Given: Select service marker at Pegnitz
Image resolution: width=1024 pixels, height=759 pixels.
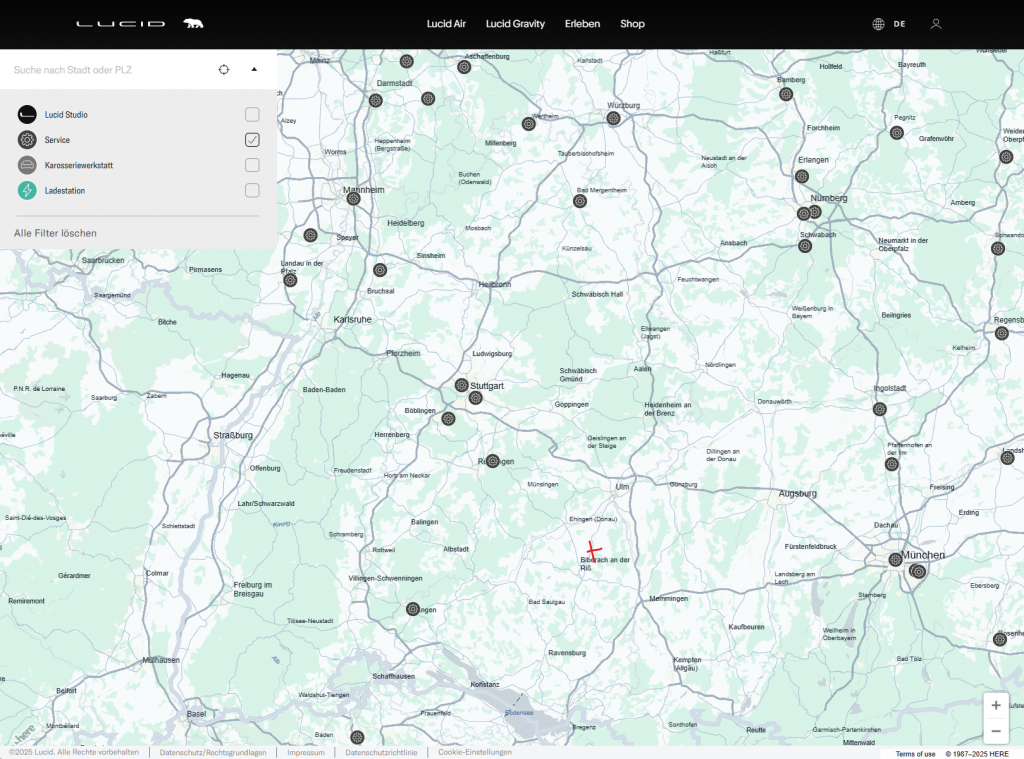Looking at the screenshot, I should click(x=897, y=133).
